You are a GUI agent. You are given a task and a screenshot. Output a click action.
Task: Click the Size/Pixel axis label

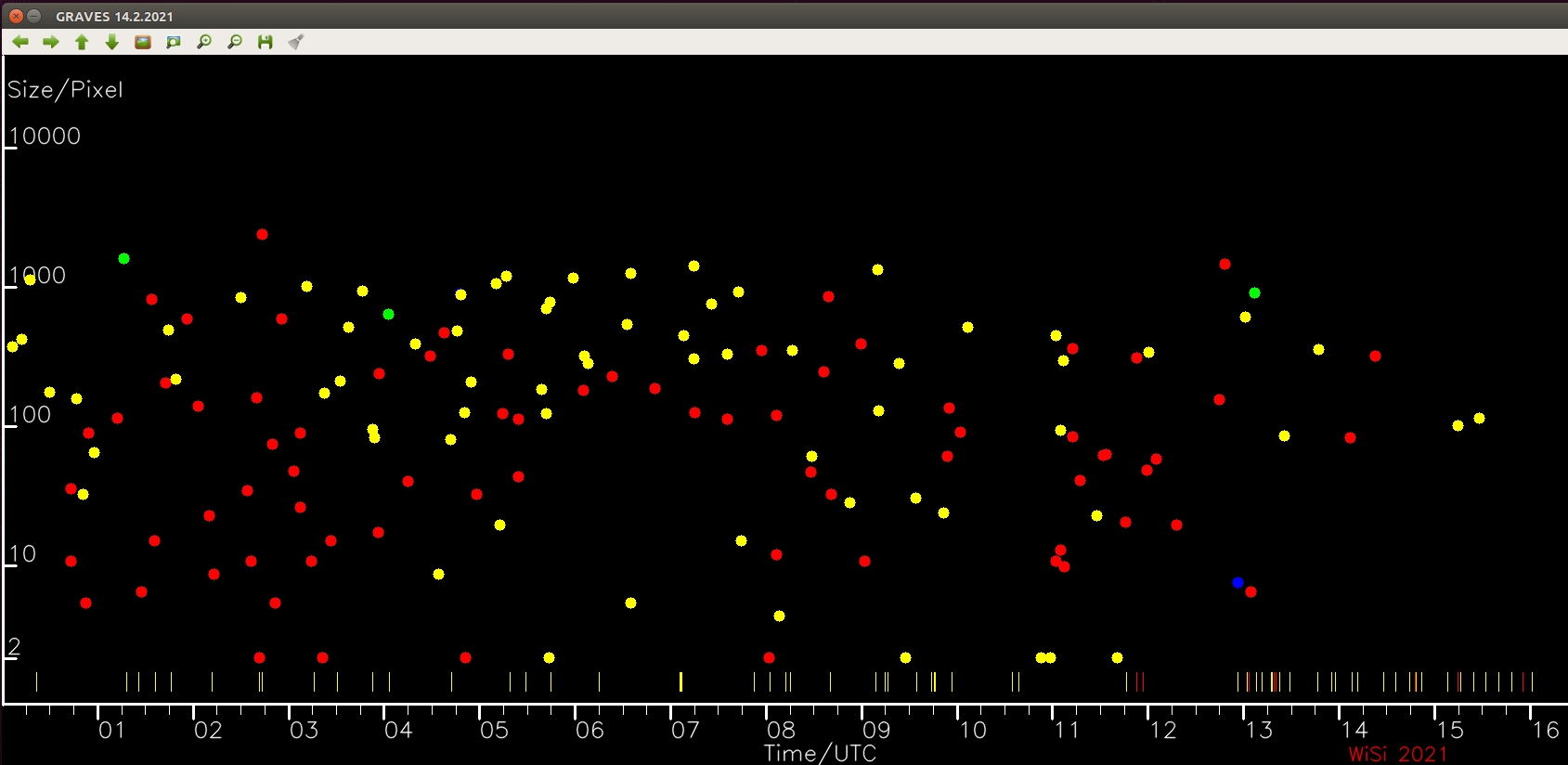tap(65, 90)
